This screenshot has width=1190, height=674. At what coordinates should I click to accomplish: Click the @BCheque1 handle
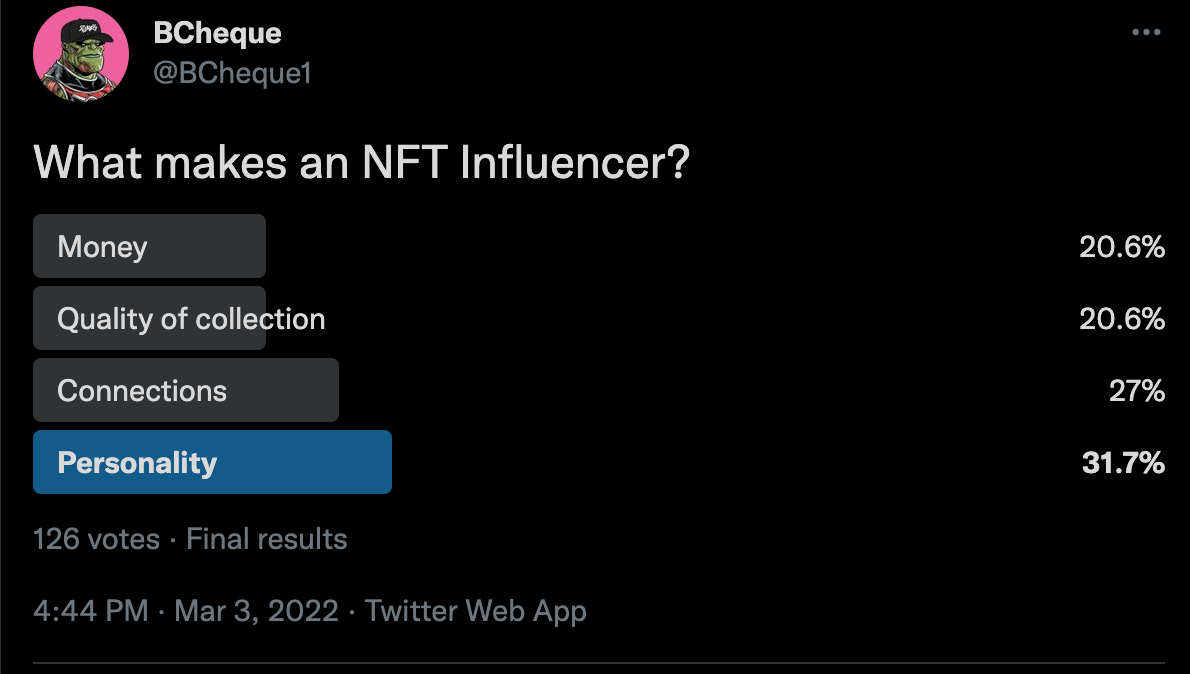(232, 73)
